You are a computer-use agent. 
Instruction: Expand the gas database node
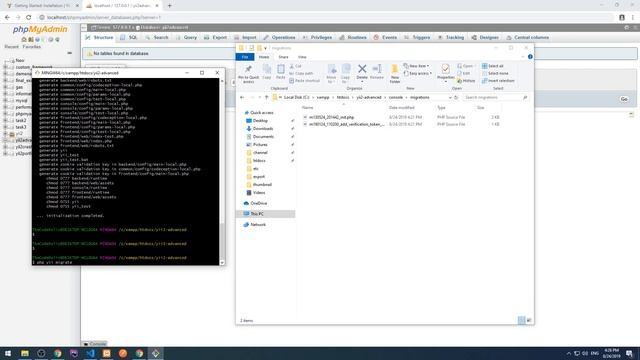6,87
